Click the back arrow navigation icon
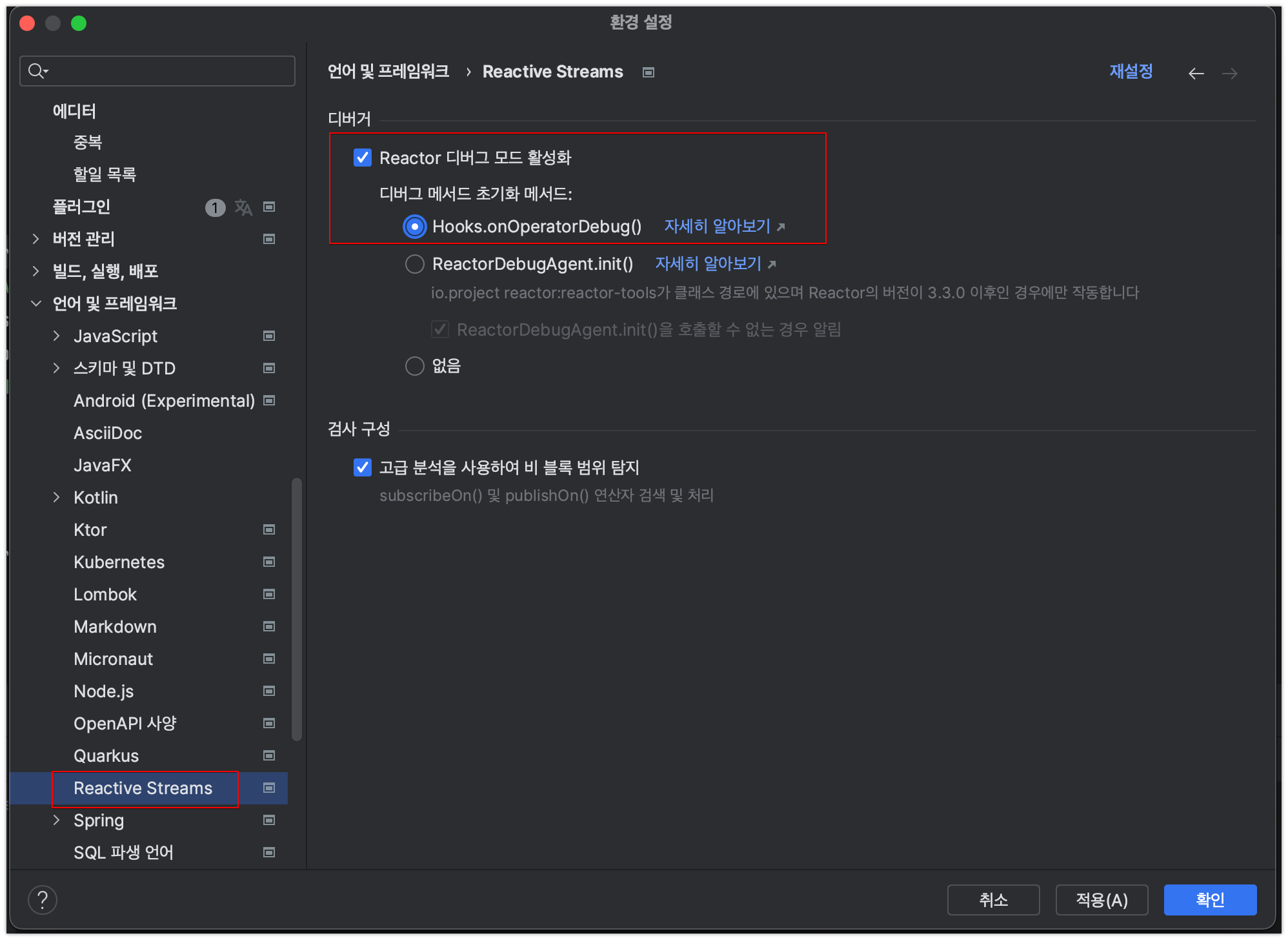Viewport: 1288px width, 940px height. coord(1196,74)
